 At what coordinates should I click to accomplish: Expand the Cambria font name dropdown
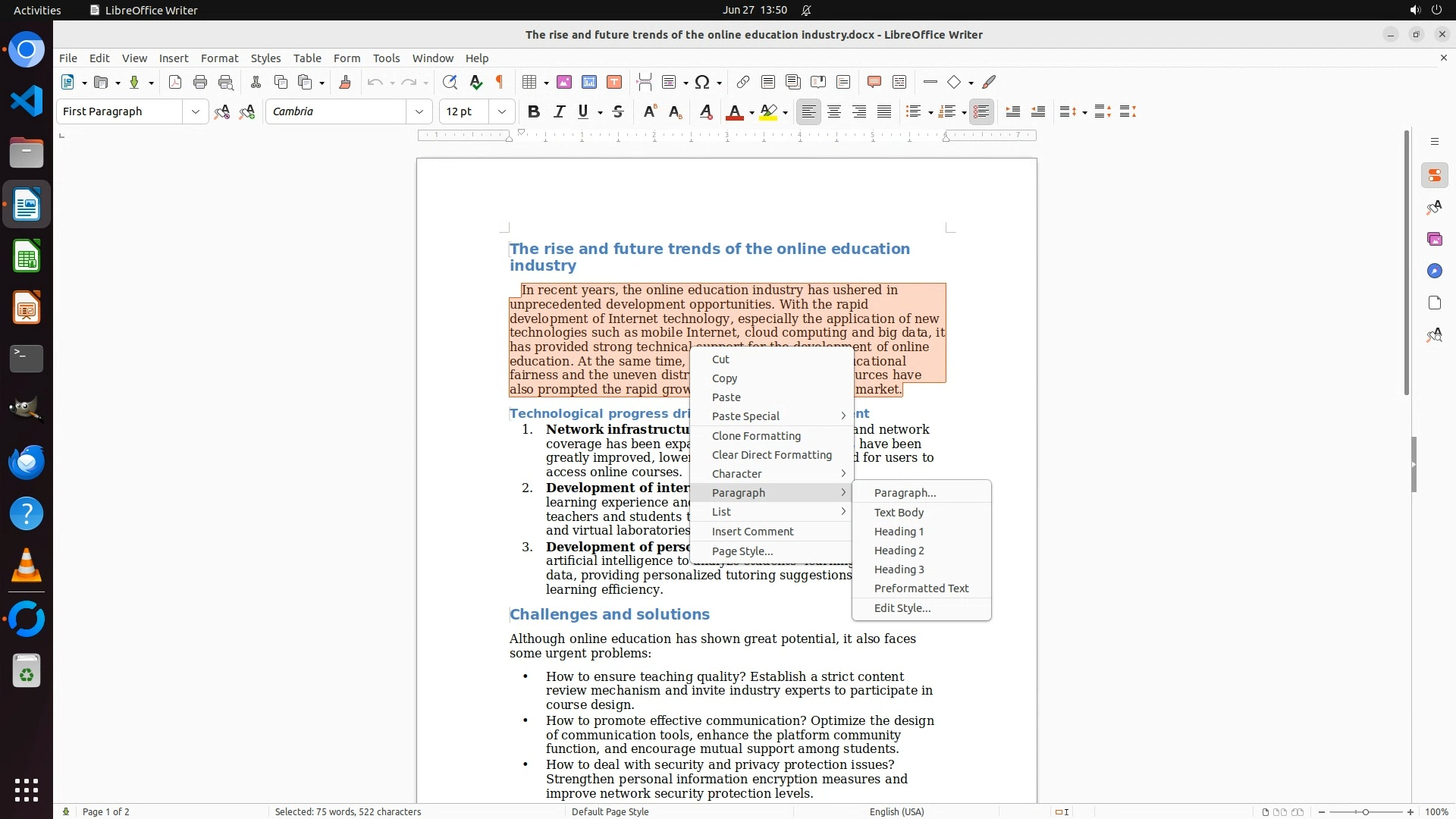[419, 111]
